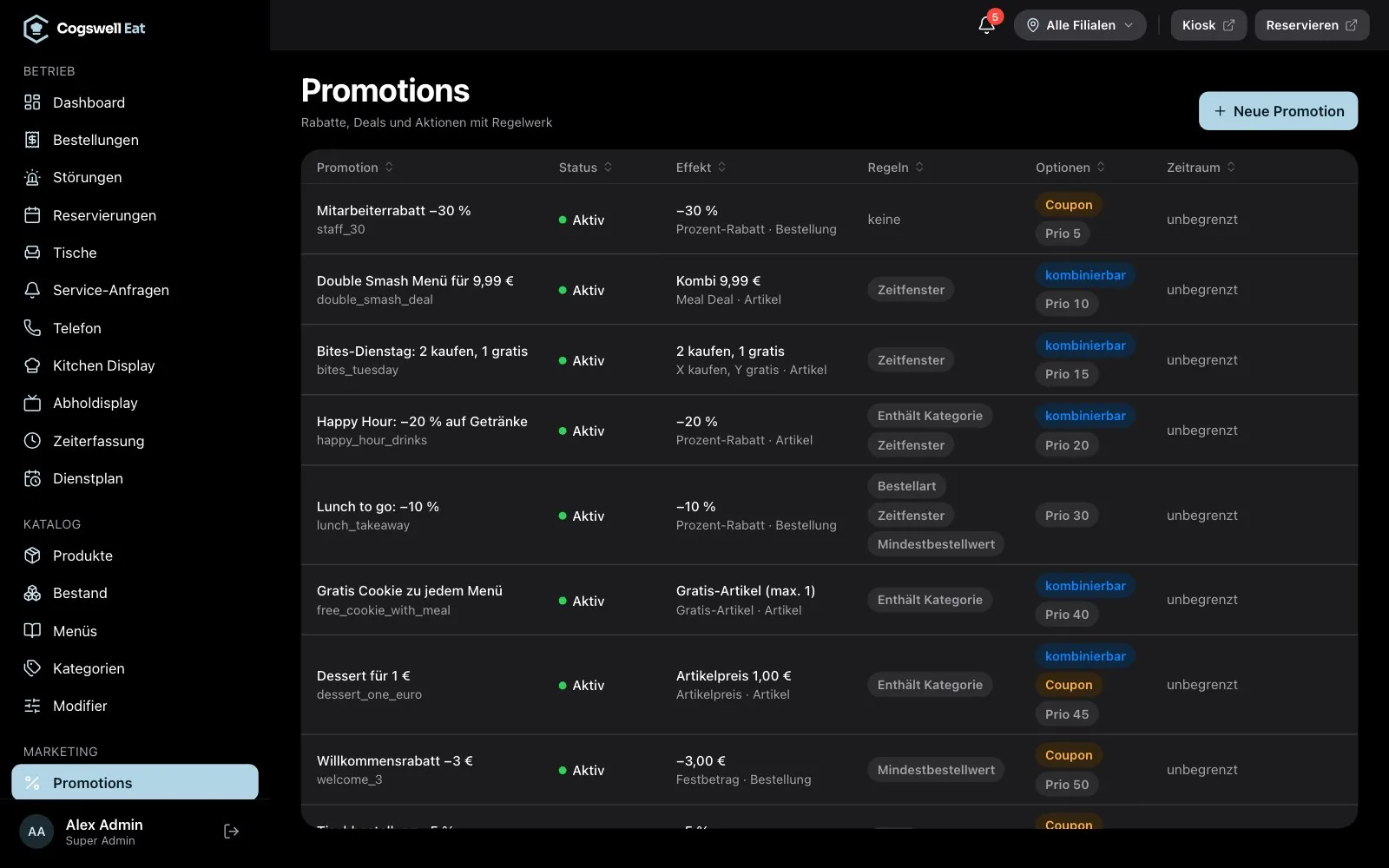Open the Mitarbeiterrabatt –30 % promotion row
Image resolution: width=1389 pixels, height=868 pixels.
829,219
